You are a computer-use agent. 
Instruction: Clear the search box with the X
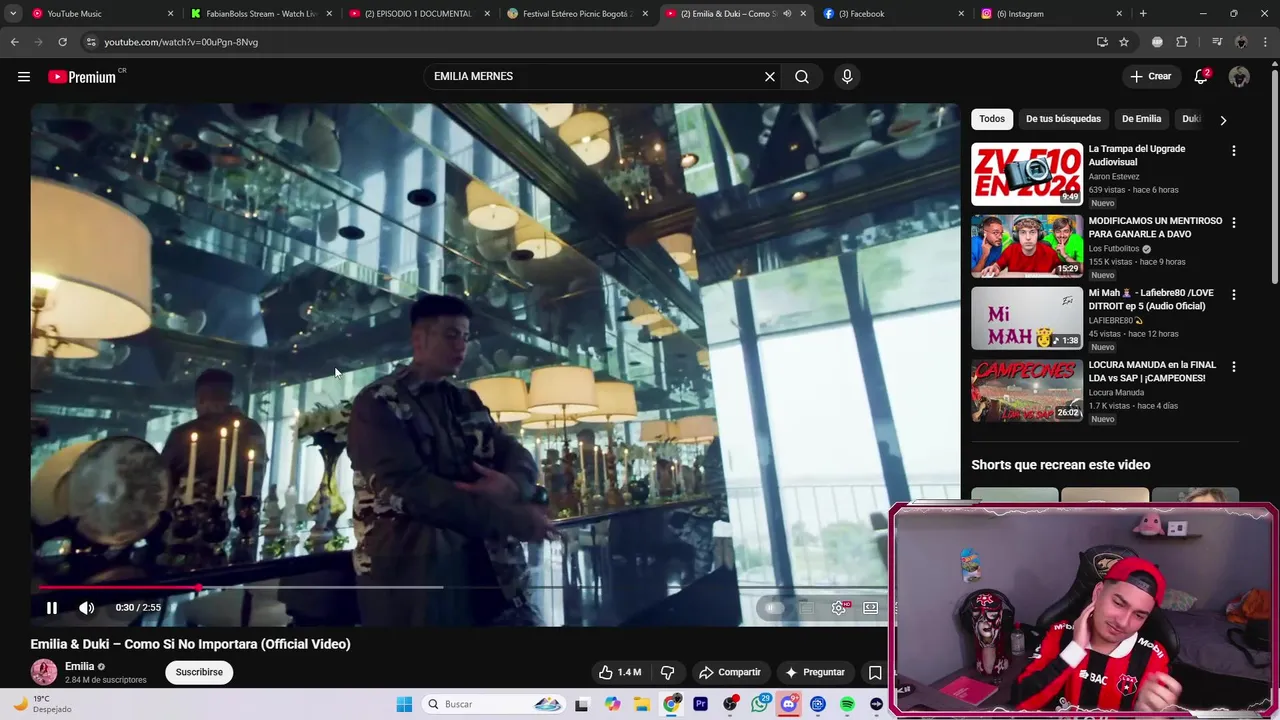click(770, 77)
